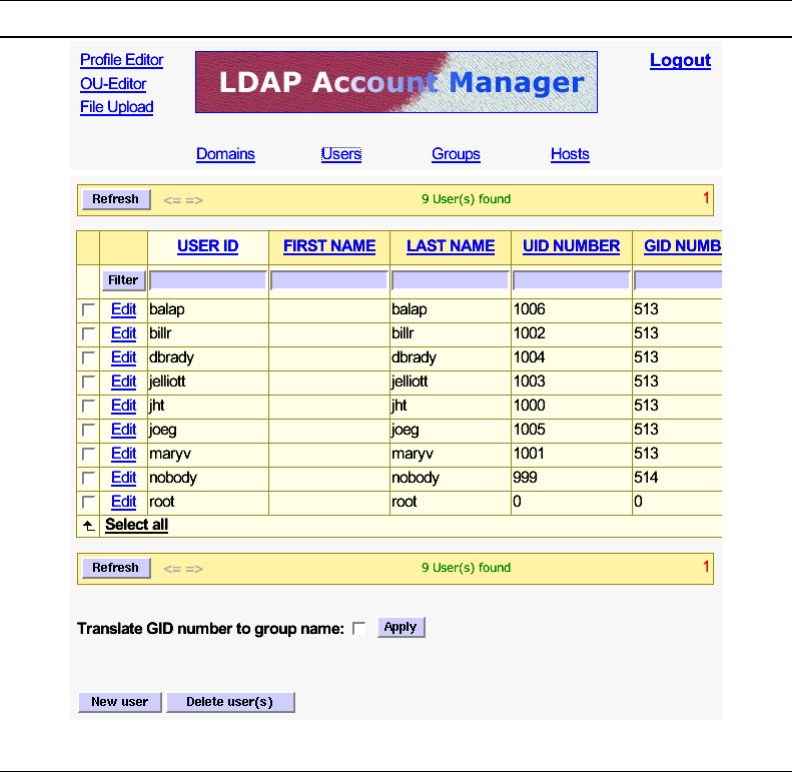
Task: Sort by the UID NUMBER column header
Action: point(571,246)
